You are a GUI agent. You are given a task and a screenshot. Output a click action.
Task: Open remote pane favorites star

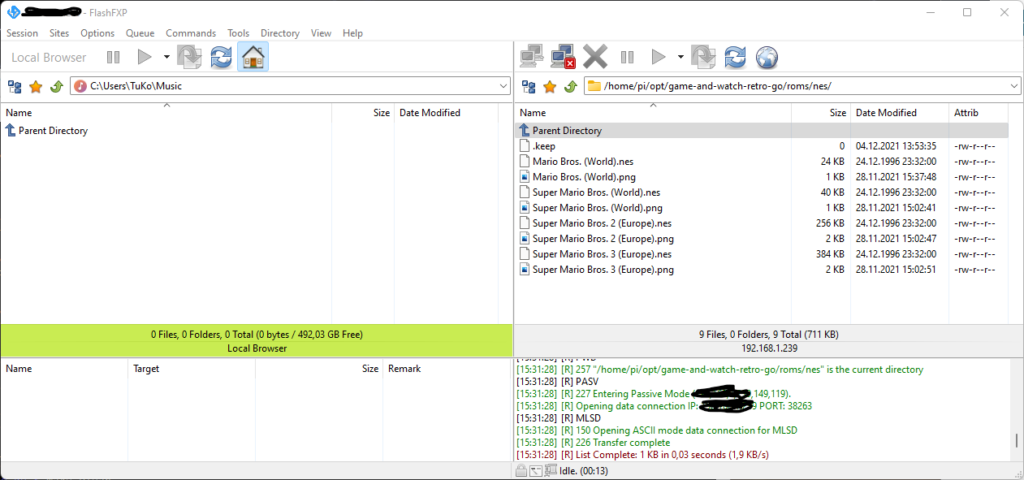(x=550, y=86)
